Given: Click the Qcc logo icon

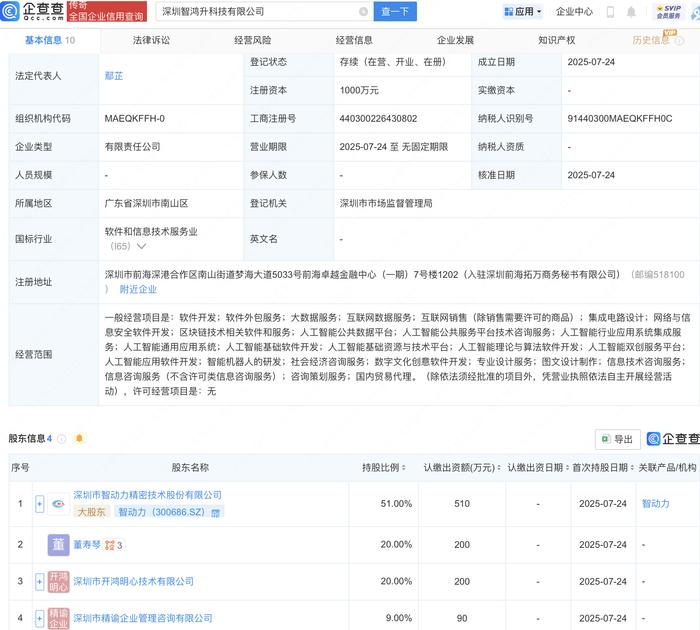Looking at the screenshot, I should click(9, 11).
